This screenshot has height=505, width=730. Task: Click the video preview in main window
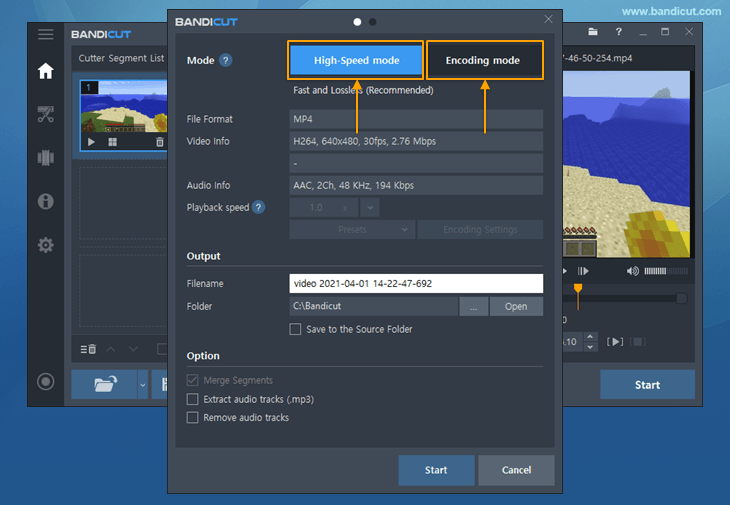(626, 164)
